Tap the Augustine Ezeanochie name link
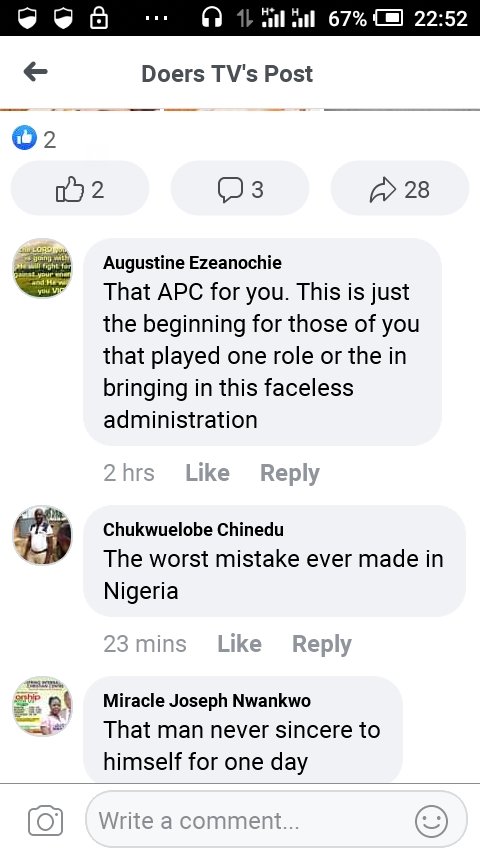This screenshot has width=480, height=854. (192, 263)
